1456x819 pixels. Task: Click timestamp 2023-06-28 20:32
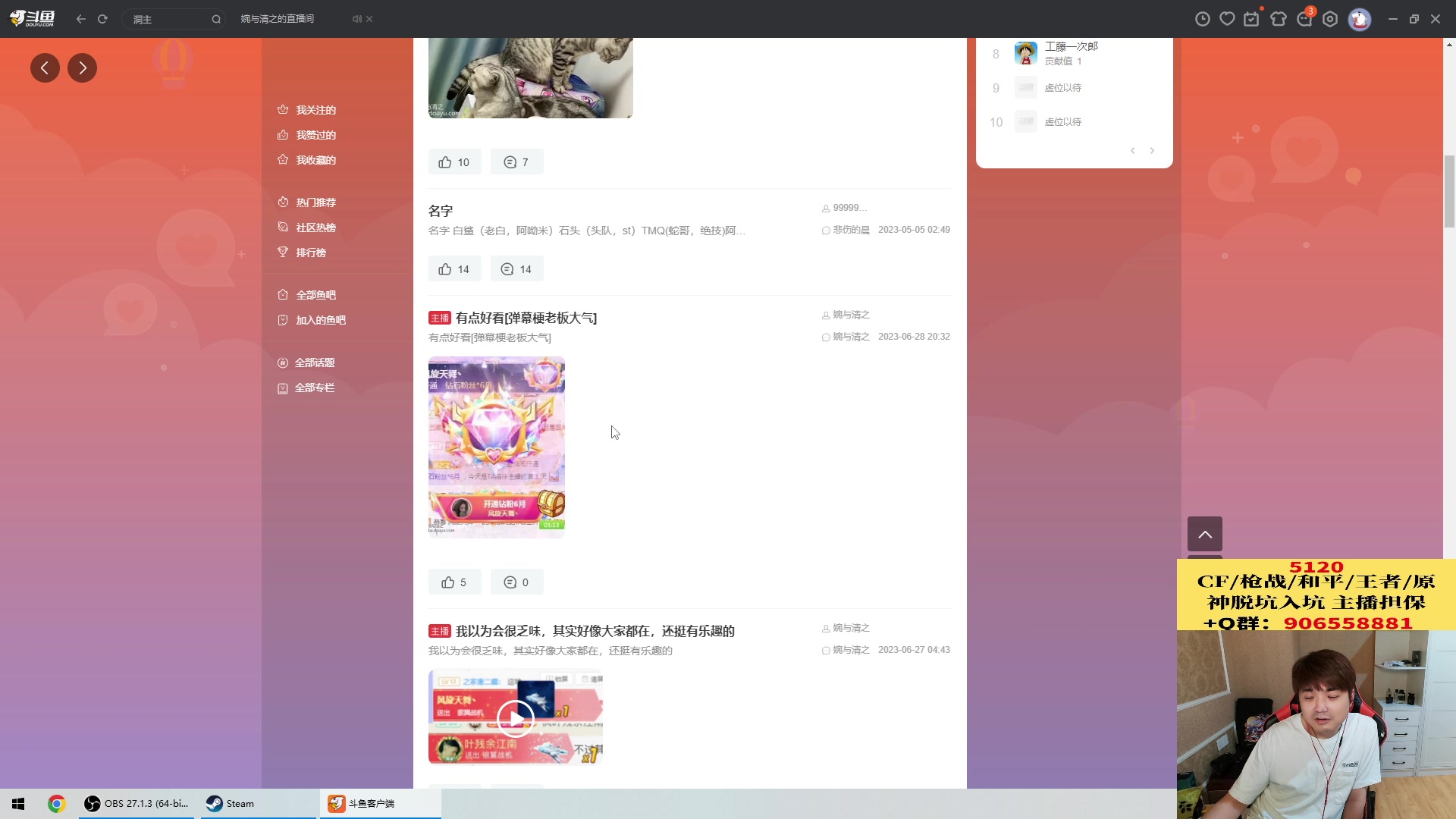[x=914, y=337]
